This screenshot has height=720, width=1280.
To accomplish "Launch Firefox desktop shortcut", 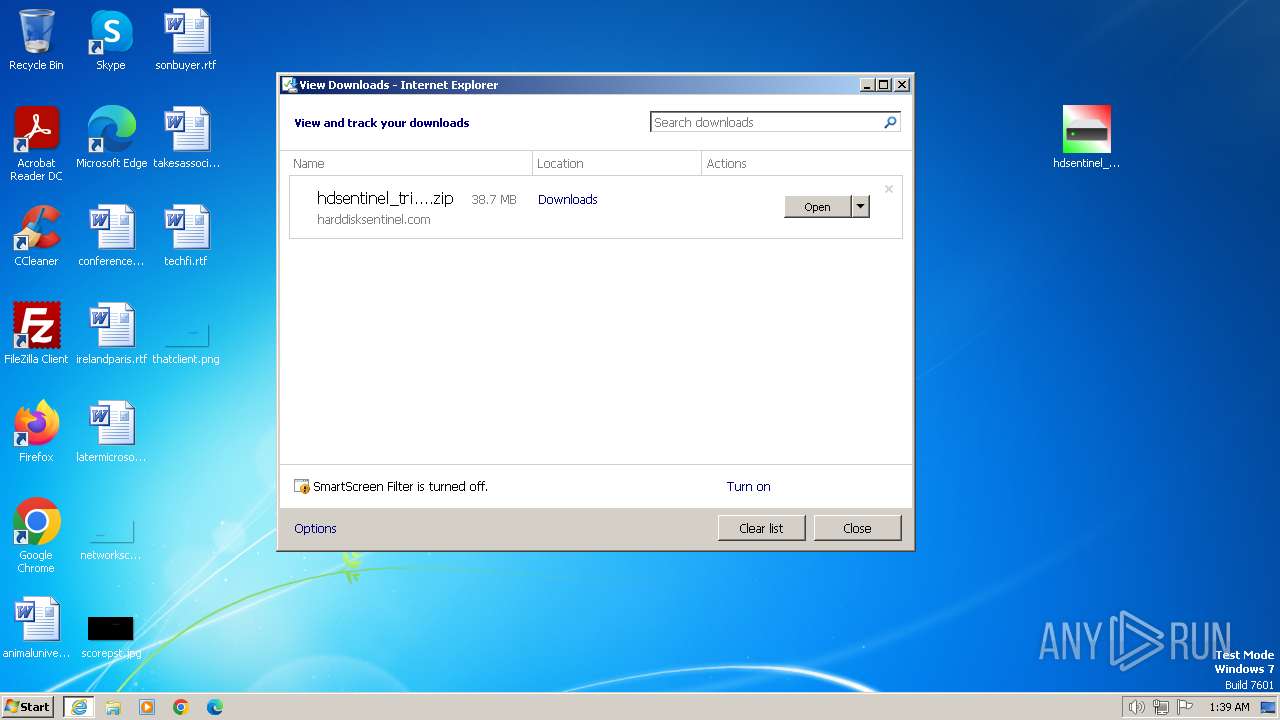I will click(x=36, y=431).
